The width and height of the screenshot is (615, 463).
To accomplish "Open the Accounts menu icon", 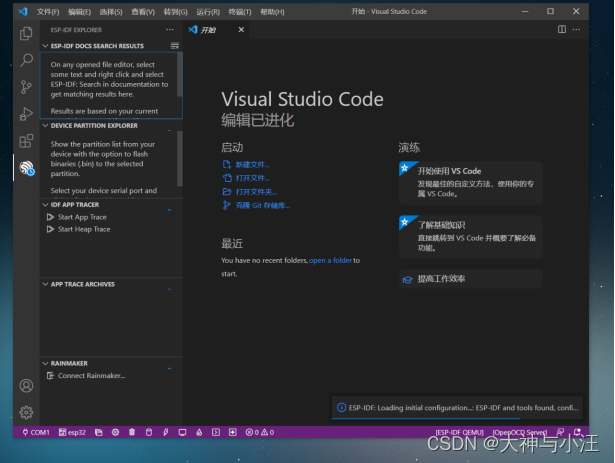I will point(26,386).
